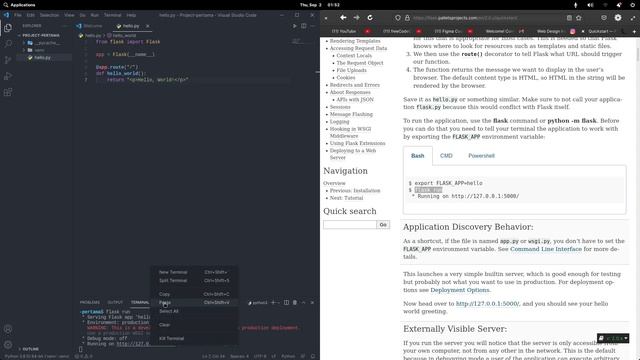Viewport: 640px width, 360px height.
Task: Click the padlock icon in the address bar
Action: click(x=407, y=18)
